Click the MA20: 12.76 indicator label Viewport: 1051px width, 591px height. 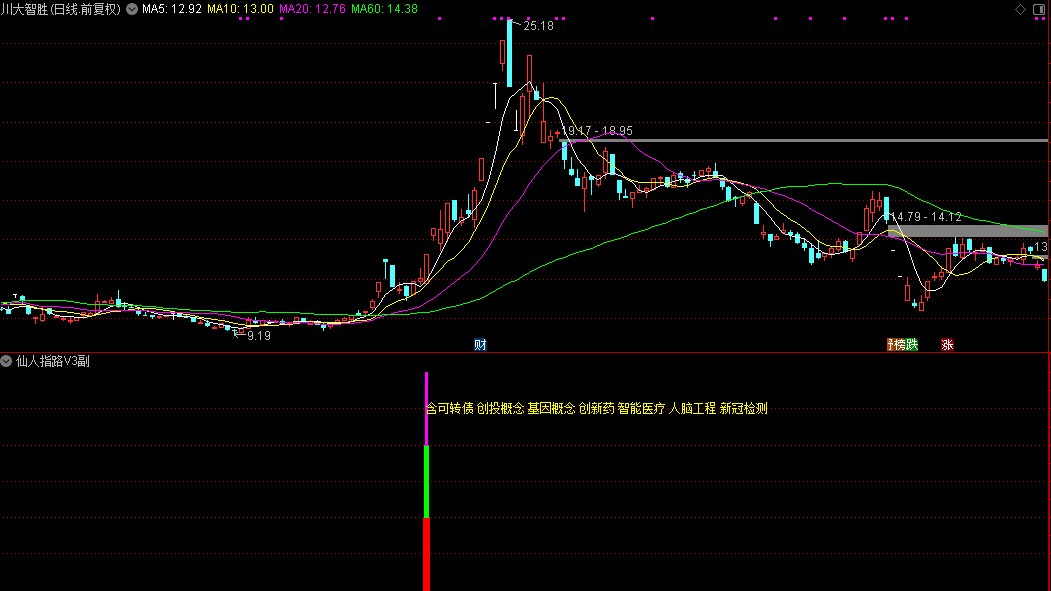(x=312, y=9)
